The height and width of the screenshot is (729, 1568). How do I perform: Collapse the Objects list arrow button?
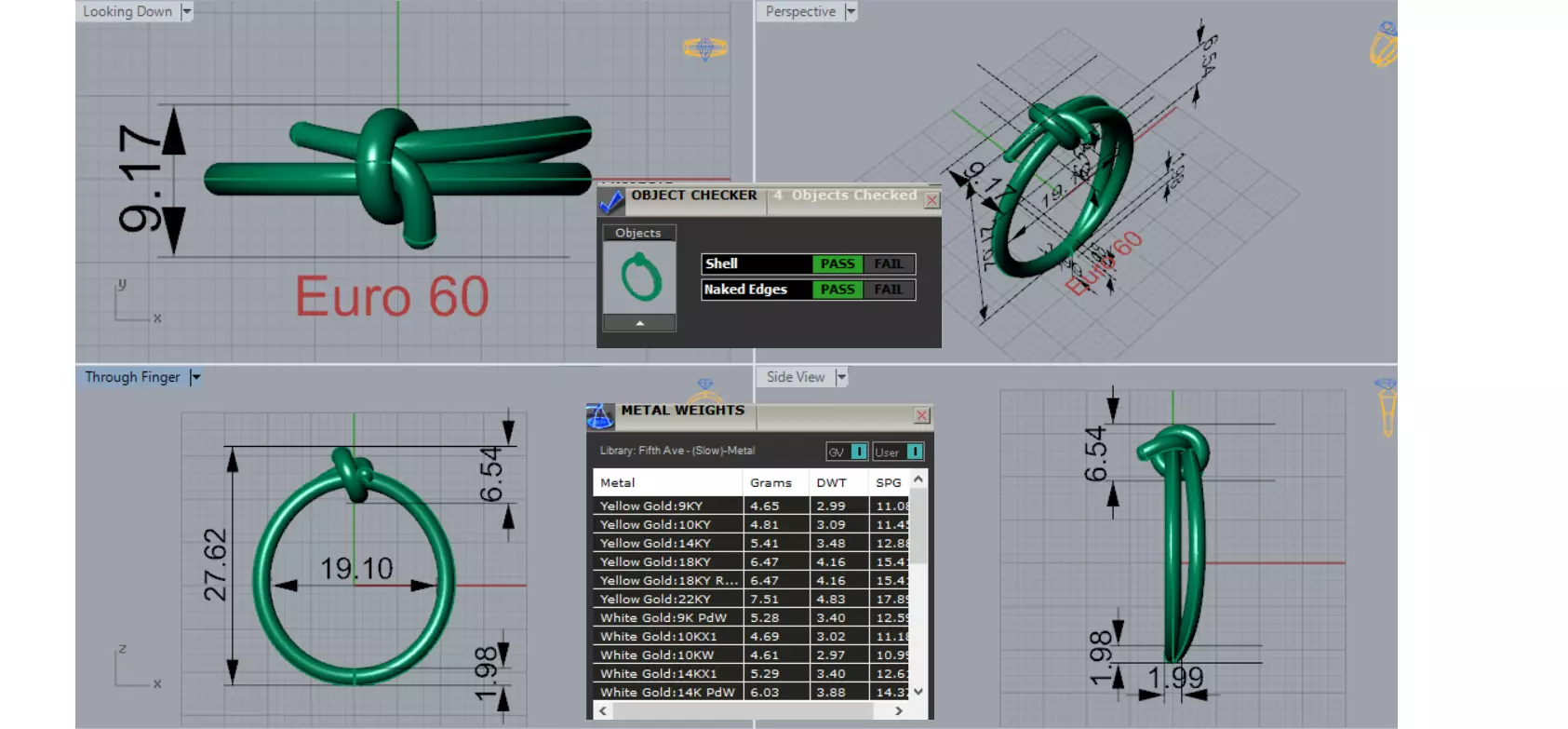[639, 323]
